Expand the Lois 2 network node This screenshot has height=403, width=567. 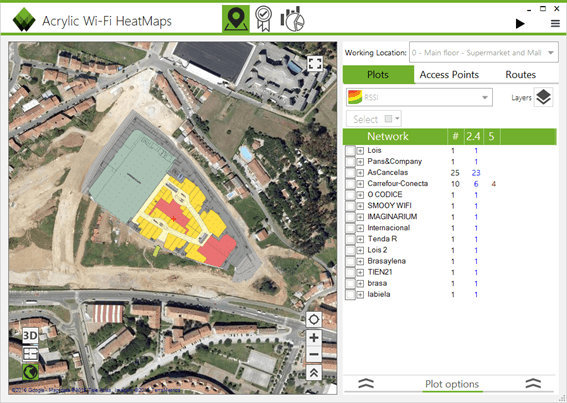coord(360,250)
